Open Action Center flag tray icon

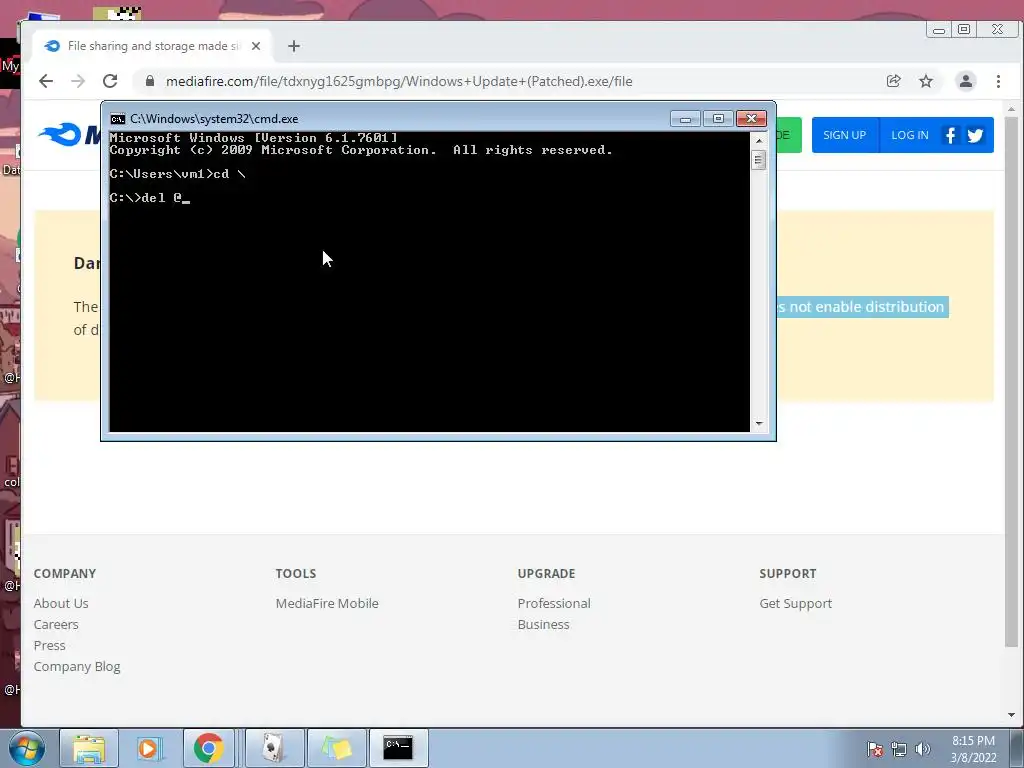[874, 749]
